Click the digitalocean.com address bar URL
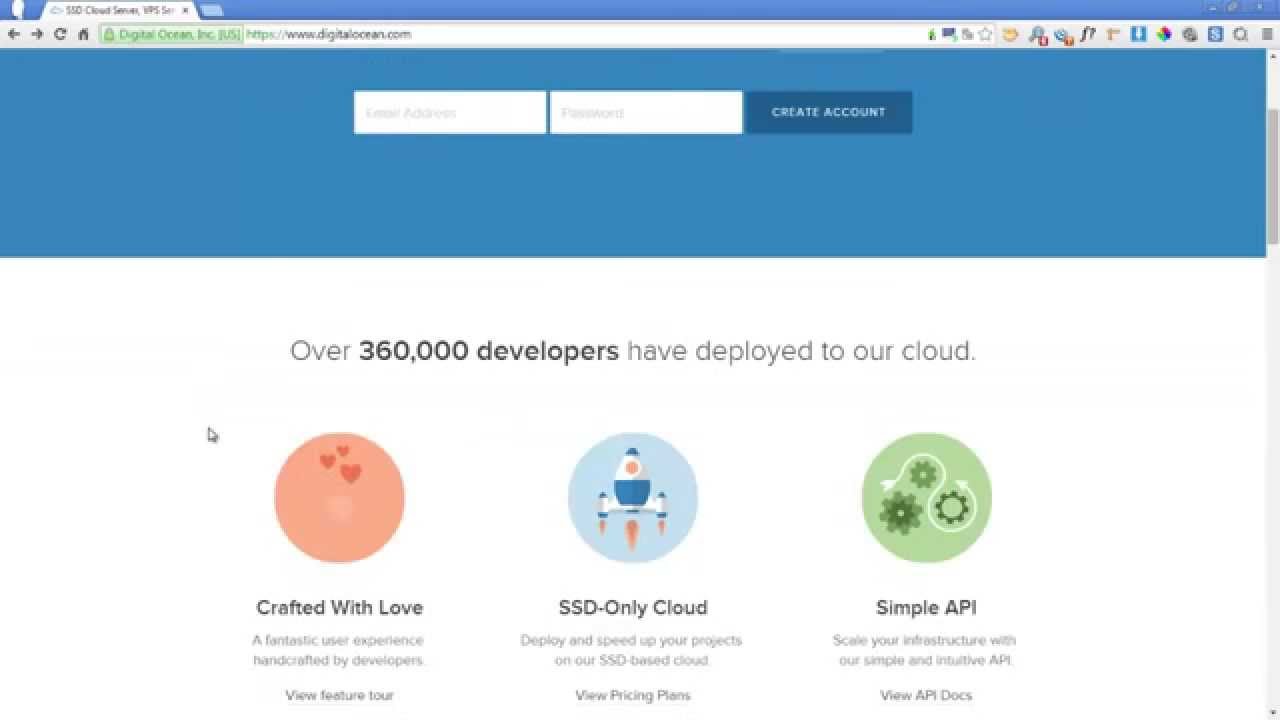 point(329,34)
